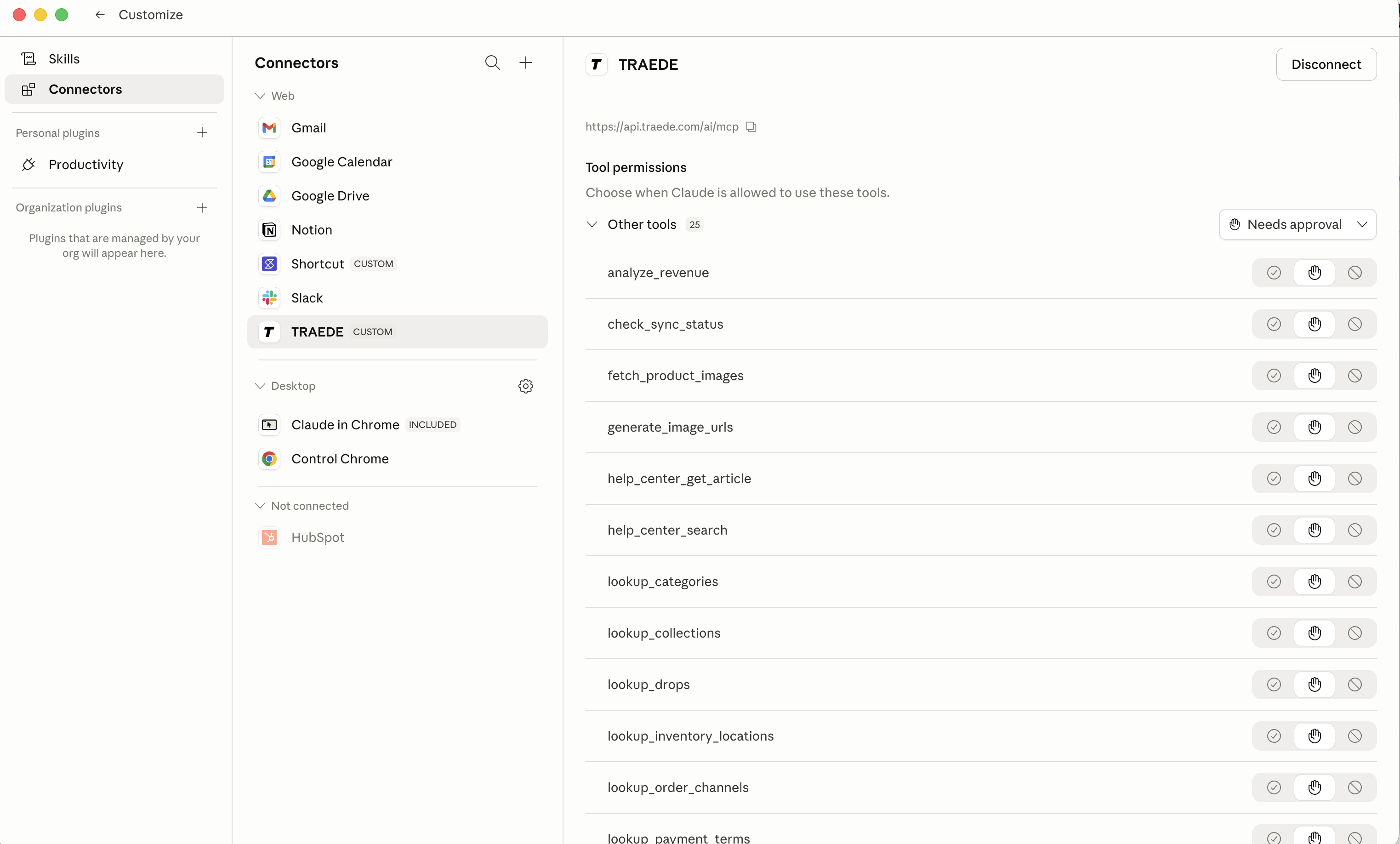Image resolution: width=1400 pixels, height=844 pixels.
Task: Click the search connectors magnifier icon
Action: pyautogui.click(x=492, y=63)
